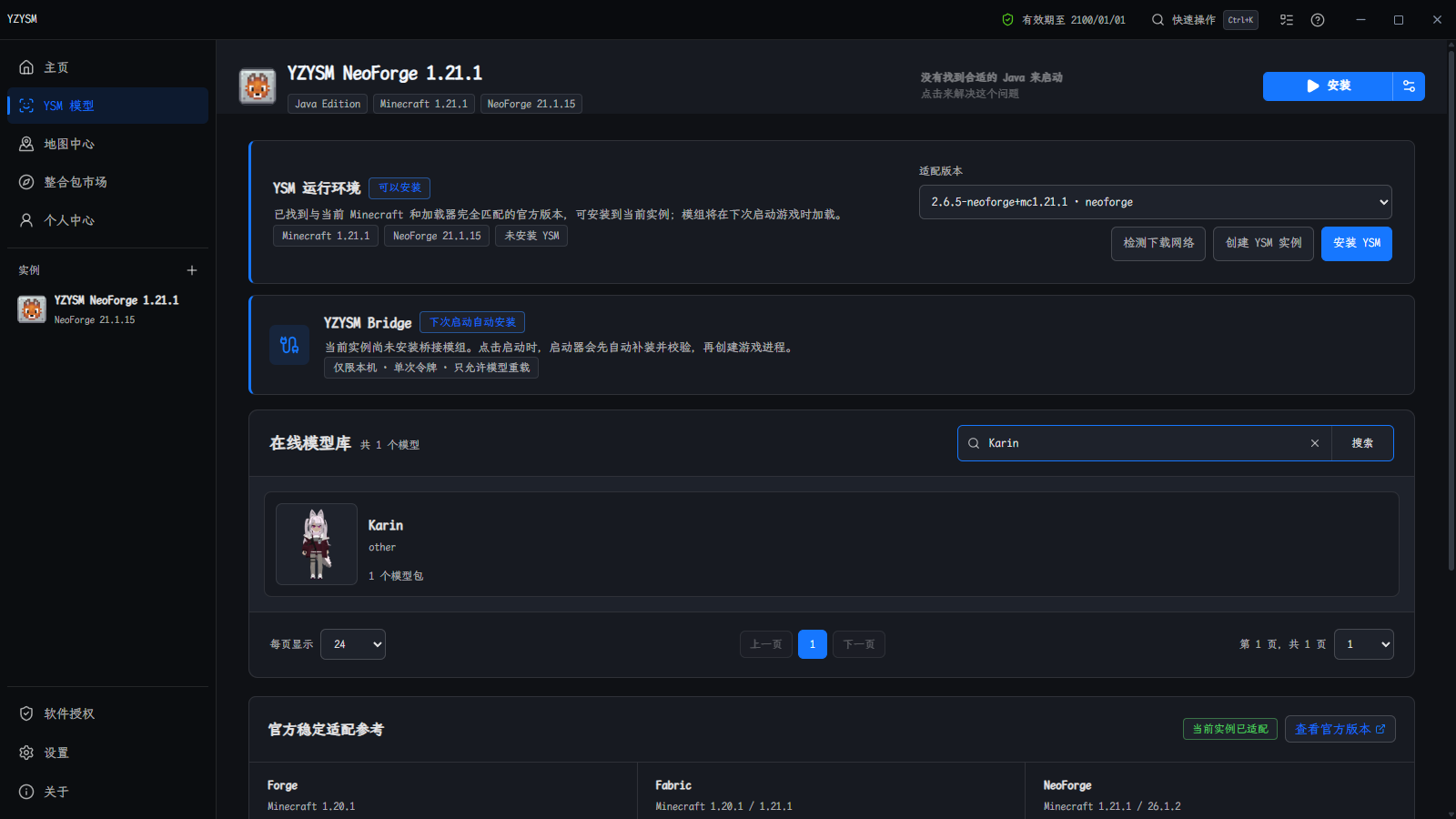
Task: Click the Fabric column heading
Action: pyautogui.click(x=673, y=785)
